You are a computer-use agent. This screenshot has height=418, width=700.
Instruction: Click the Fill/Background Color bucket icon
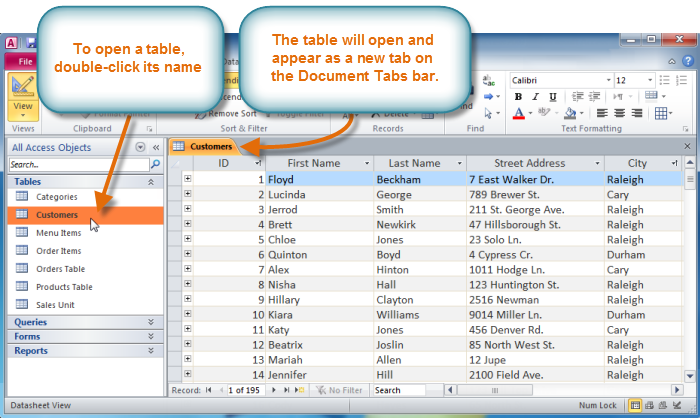click(570, 114)
